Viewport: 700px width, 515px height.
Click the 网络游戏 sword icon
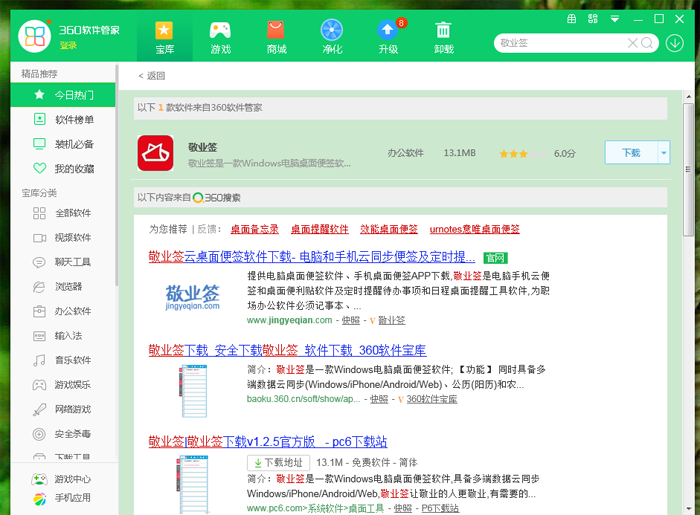click(39, 409)
